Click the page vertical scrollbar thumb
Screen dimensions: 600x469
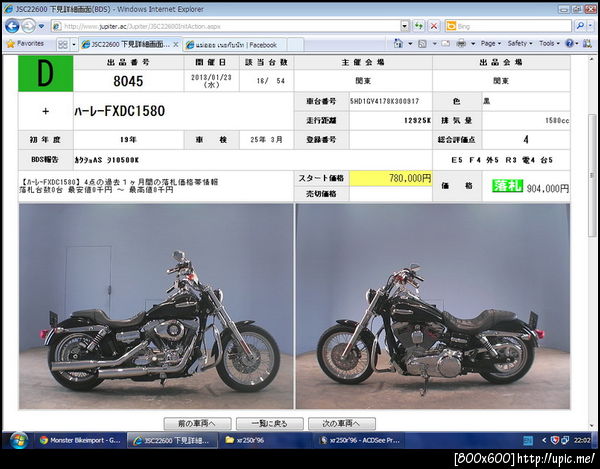point(592,175)
